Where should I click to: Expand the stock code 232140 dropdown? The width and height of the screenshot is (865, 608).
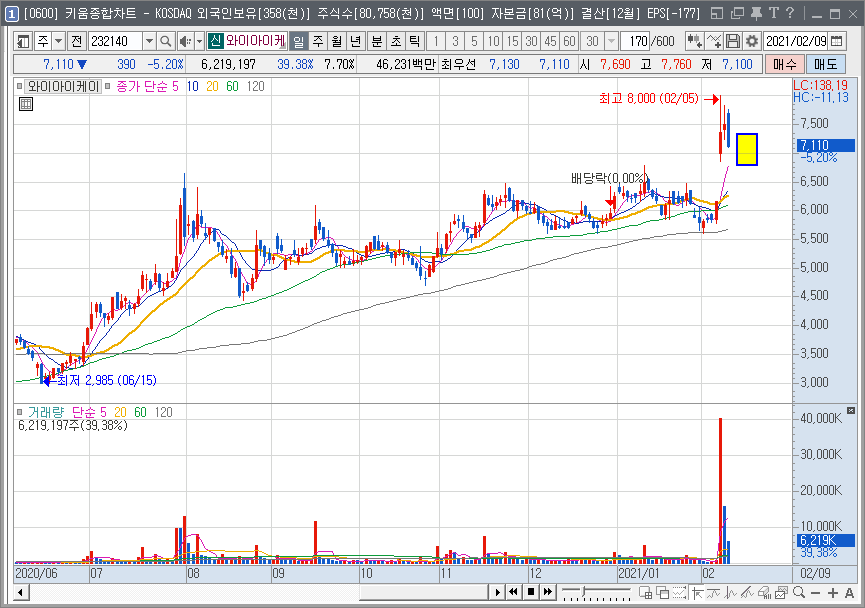pos(149,41)
